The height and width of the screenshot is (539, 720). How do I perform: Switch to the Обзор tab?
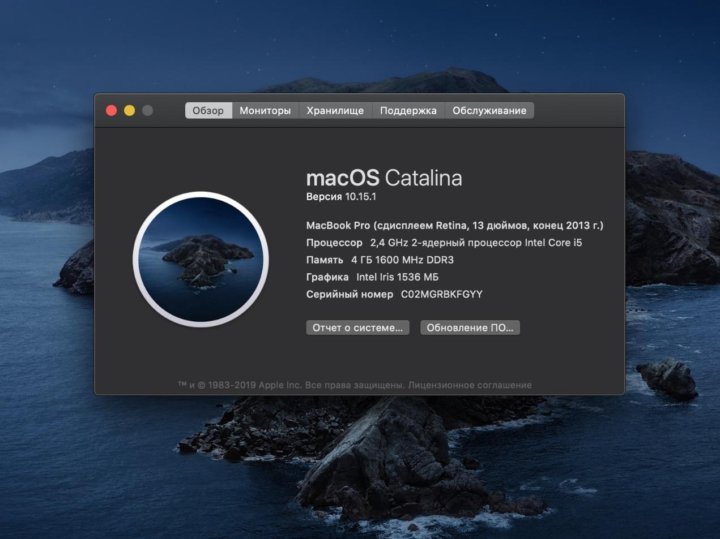coord(208,111)
